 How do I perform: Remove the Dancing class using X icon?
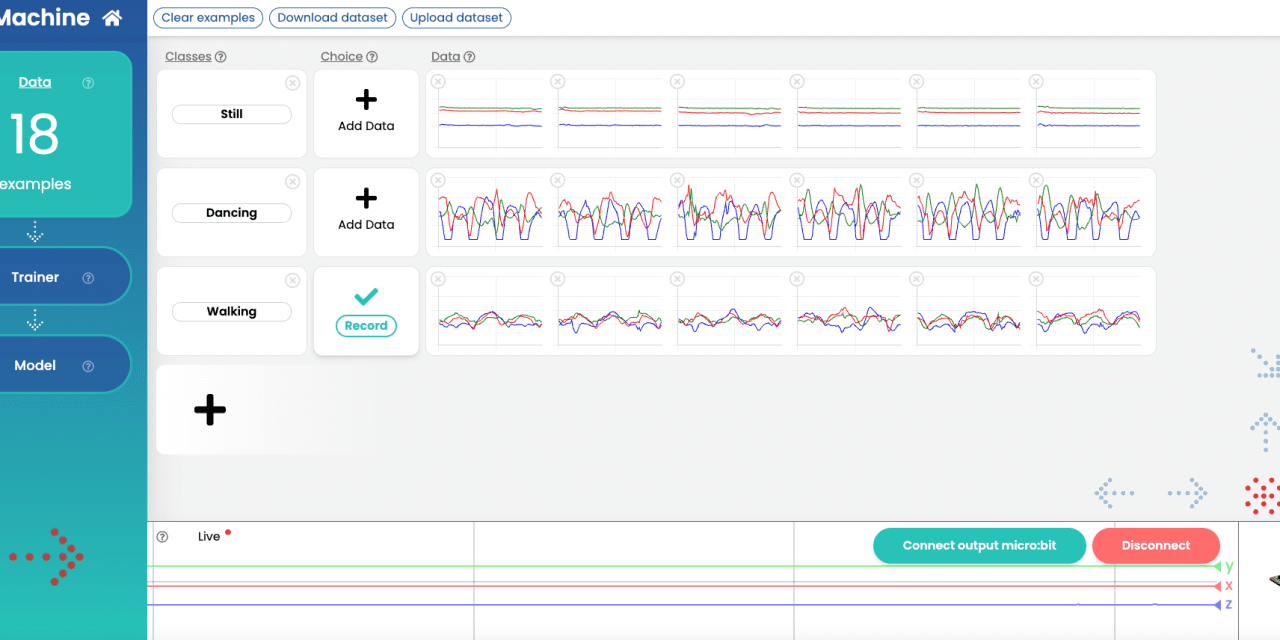(292, 182)
